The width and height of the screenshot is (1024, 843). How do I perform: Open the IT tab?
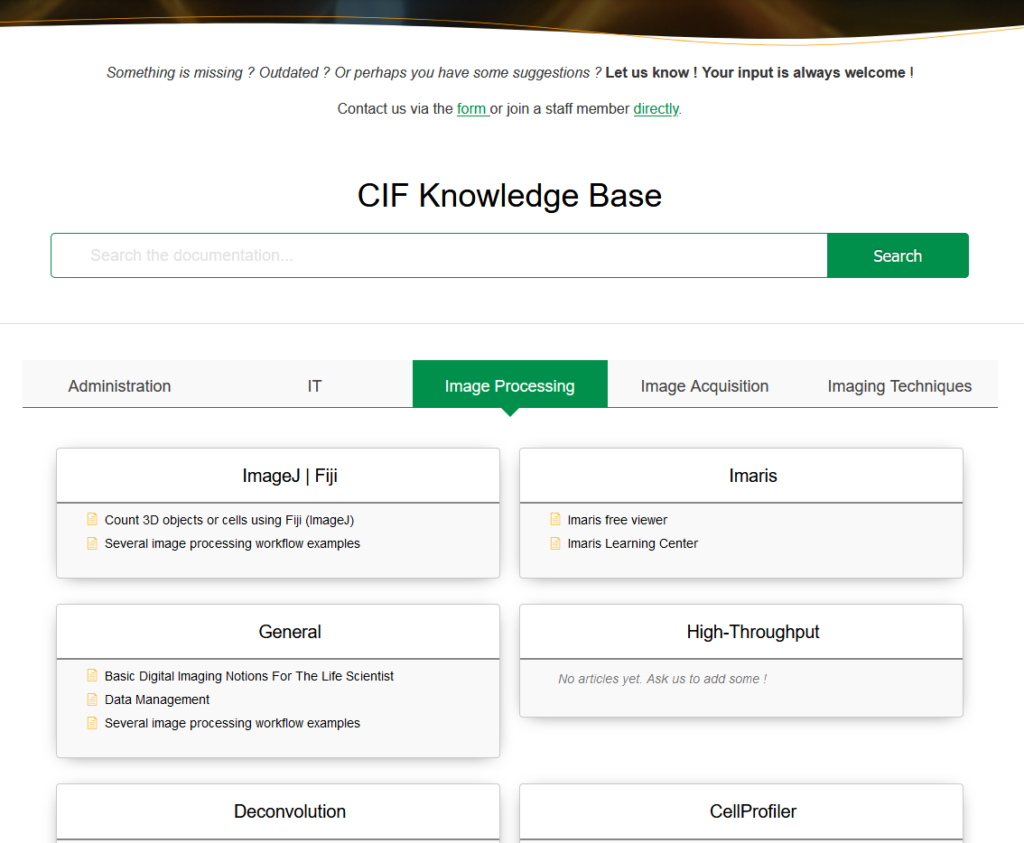click(x=314, y=386)
